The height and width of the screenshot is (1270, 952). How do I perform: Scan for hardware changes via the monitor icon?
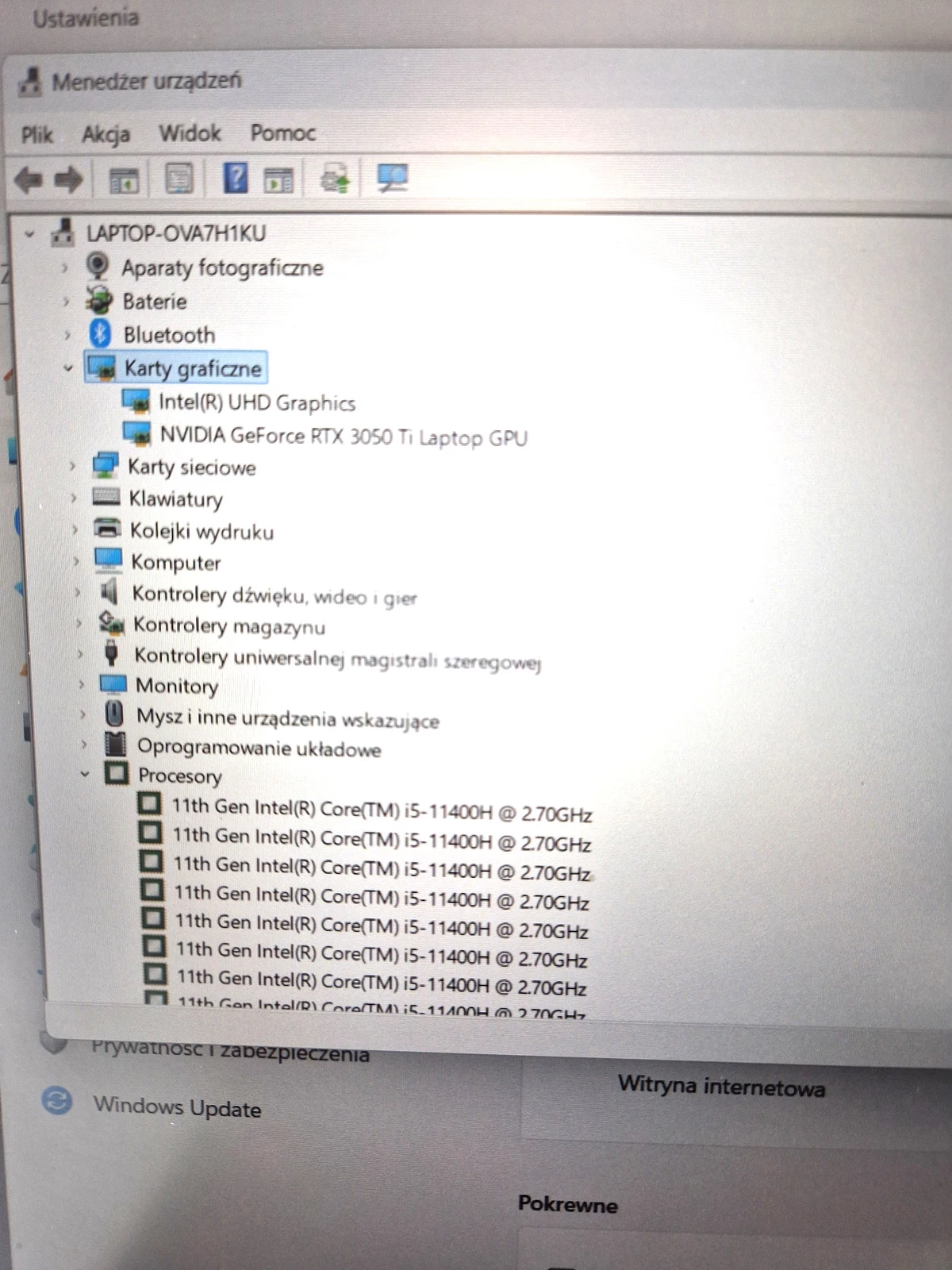click(x=392, y=178)
